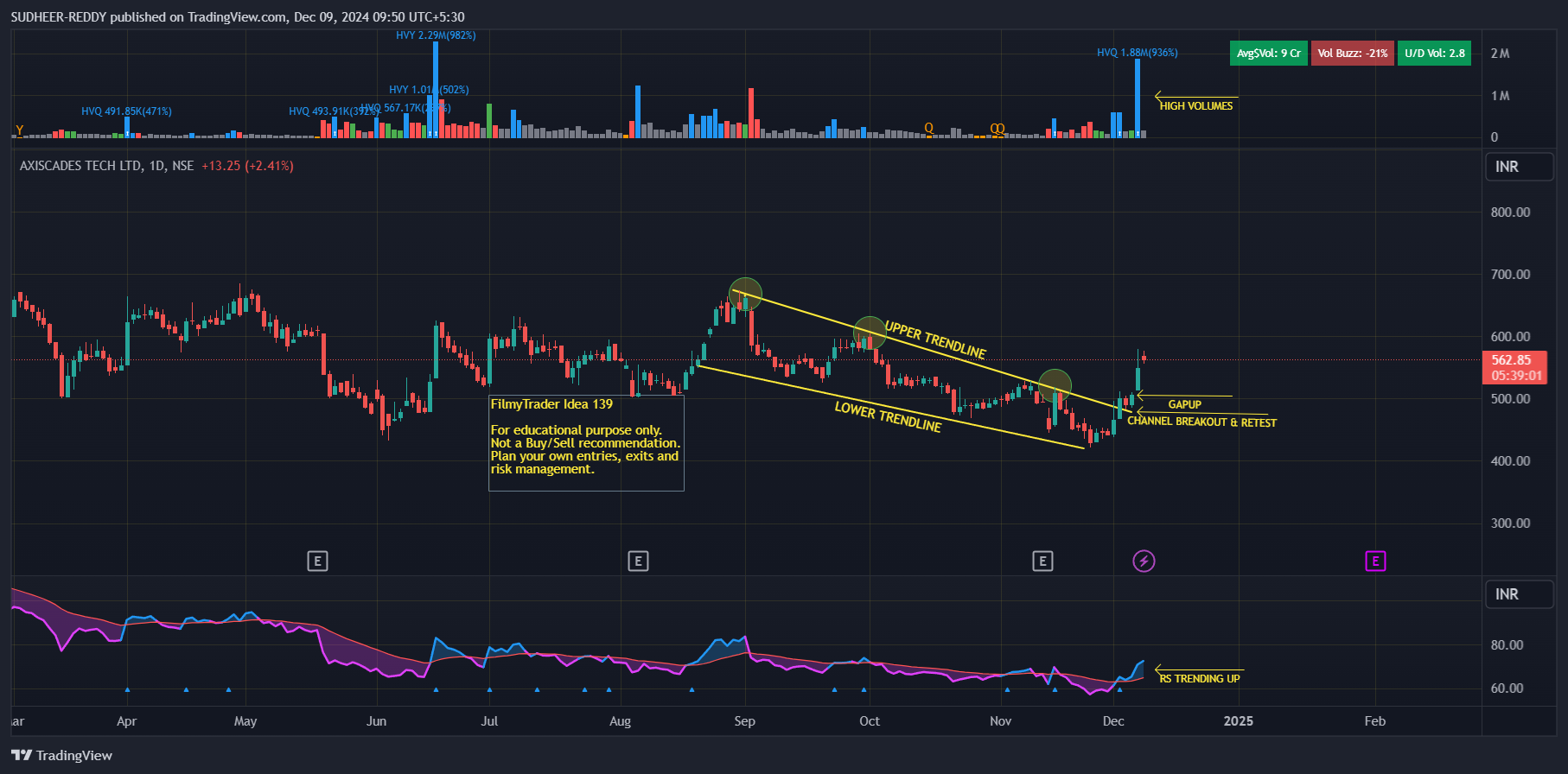Click the 2025 label on the time axis
The width and height of the screenshot is (1568, 774).
tap(1238, 721)
